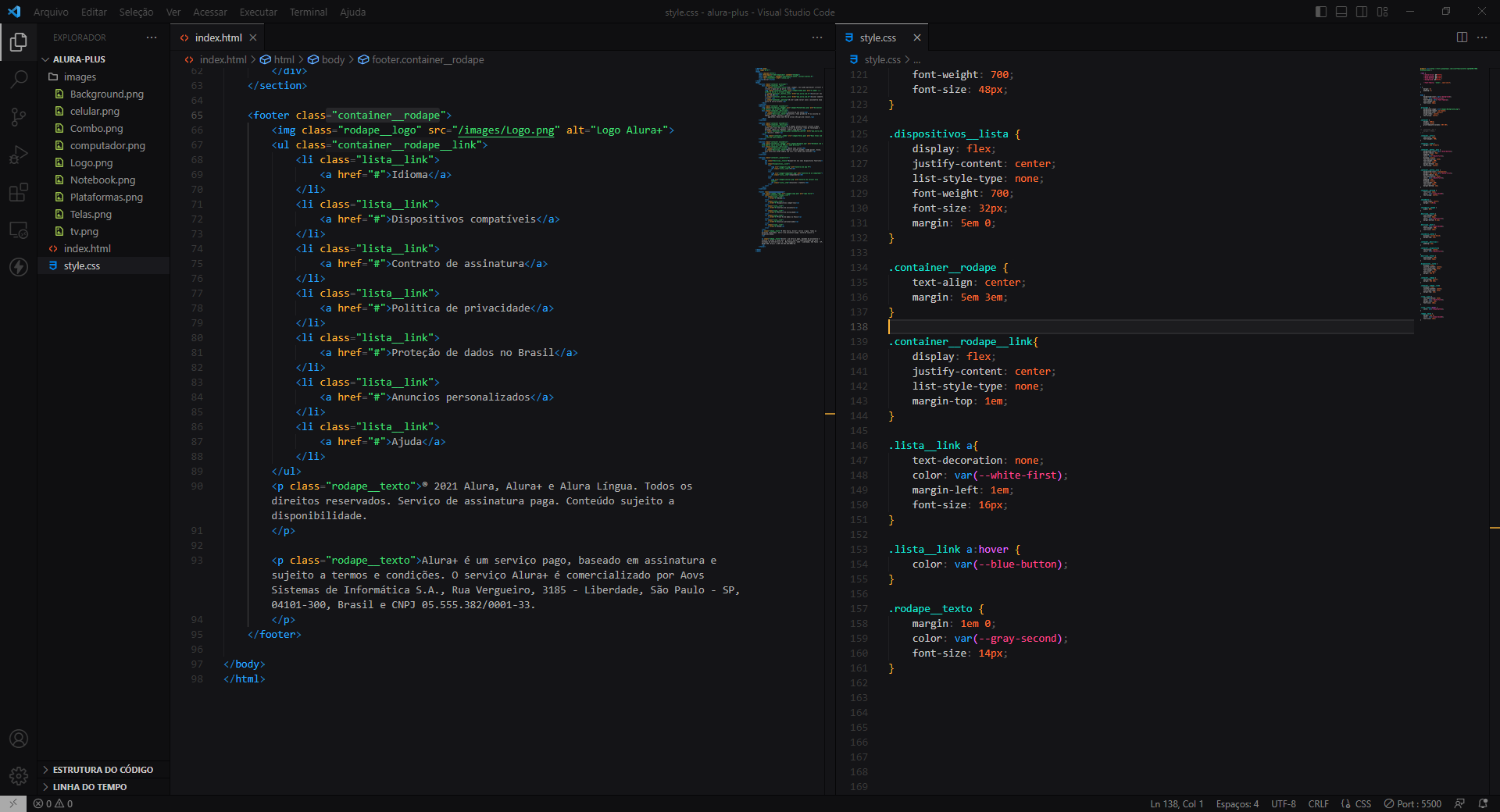Open Notebook.png in the explorer
This screenshot has height=812, width=1500.
(104, 180)
